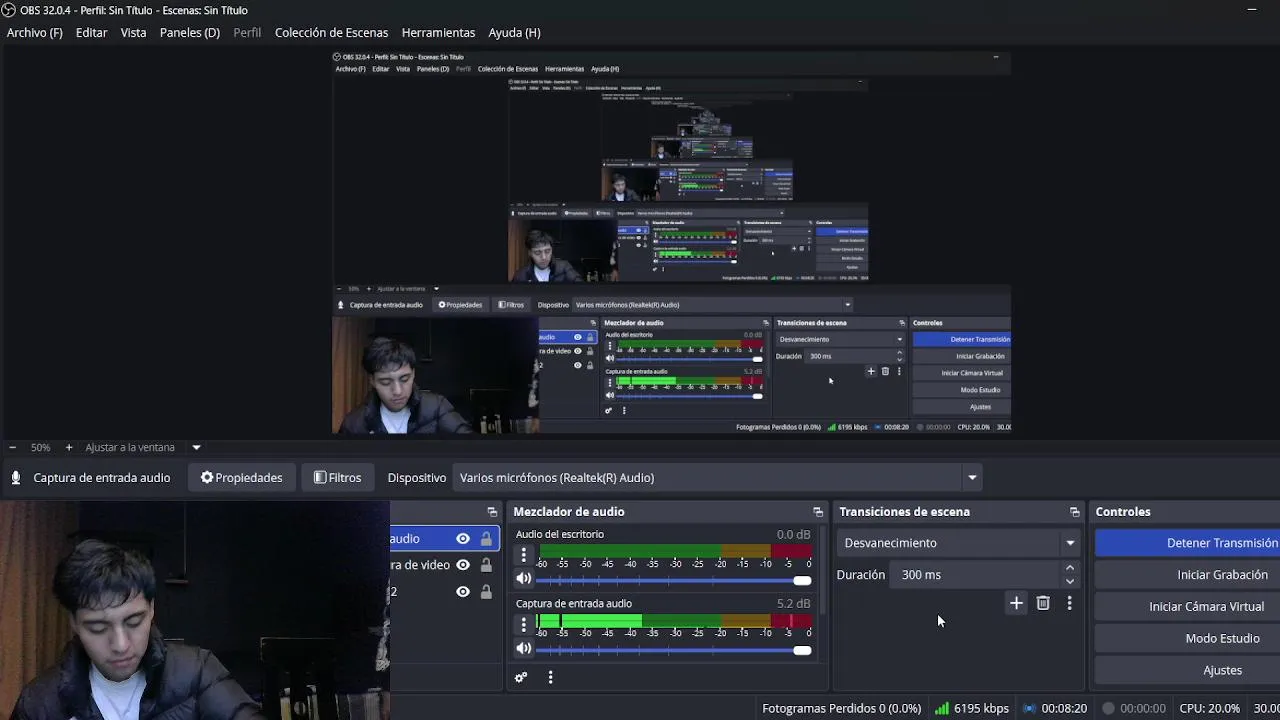Image resolution: width=1280 pixels, height=720 pixels.
Task: Open the Vista menu
Action: pos(133,32)
